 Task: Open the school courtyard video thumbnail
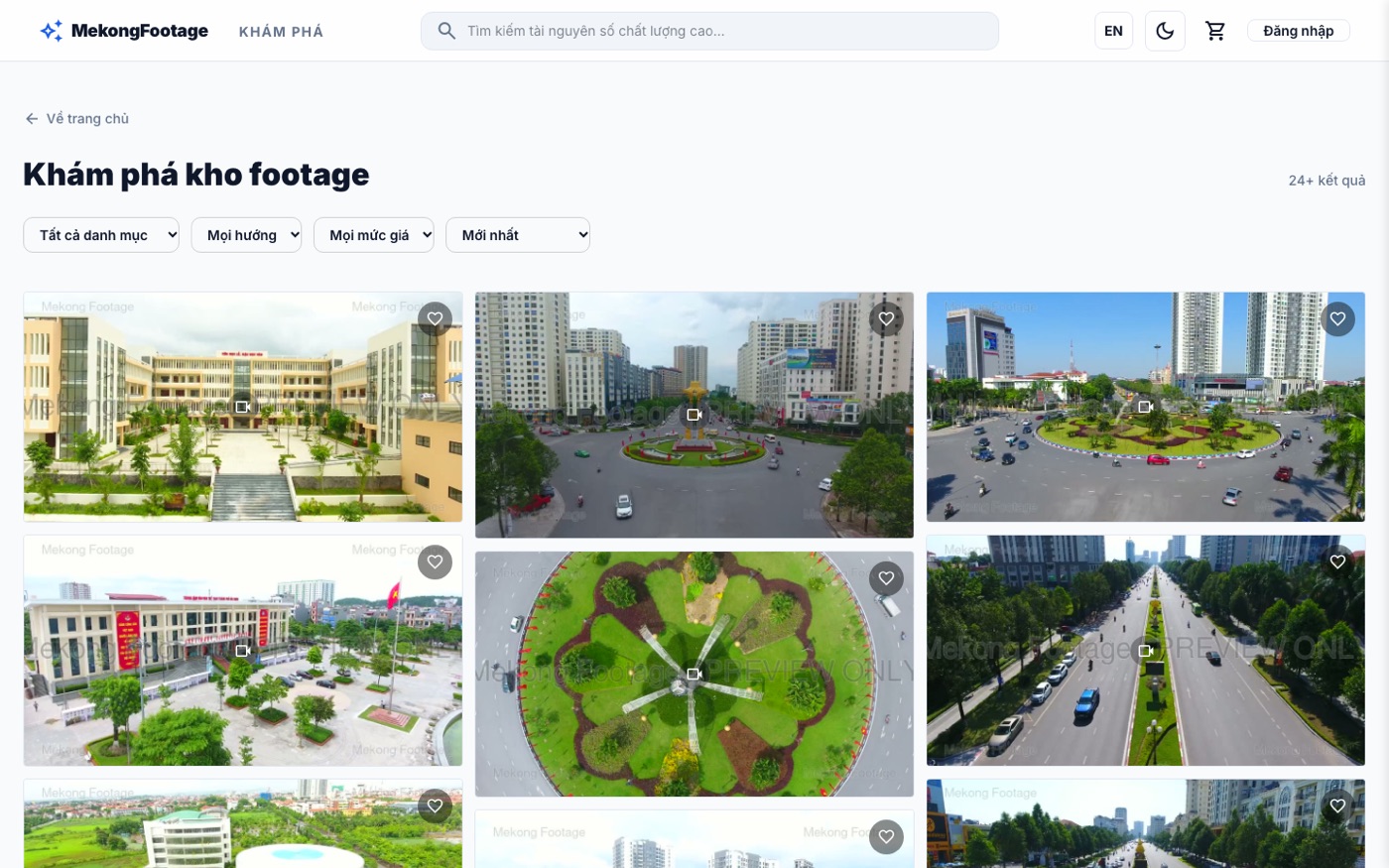[x=243, y=407]
